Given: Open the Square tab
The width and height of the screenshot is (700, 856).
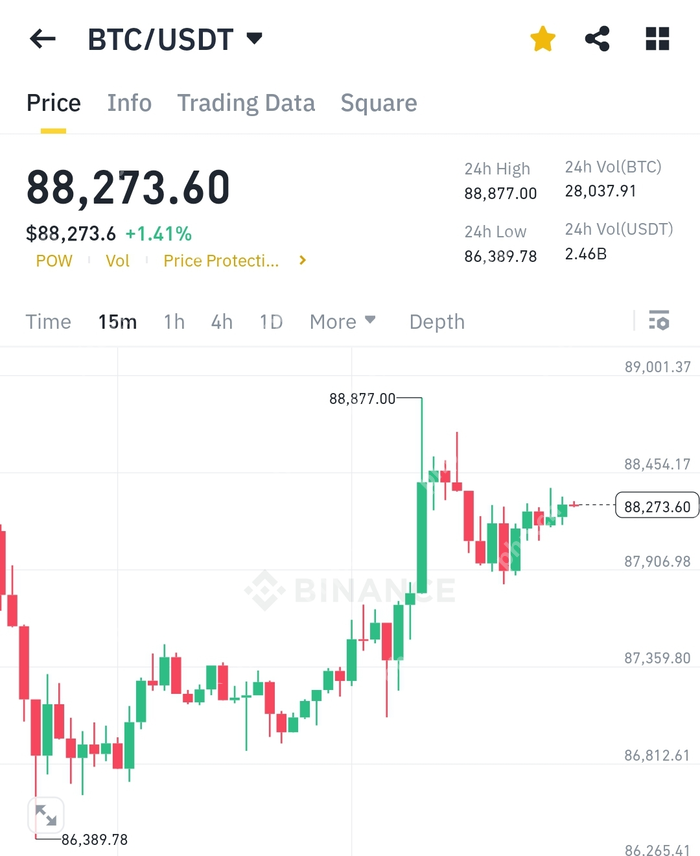Looking at the screenshot, I should coord(378,102).
